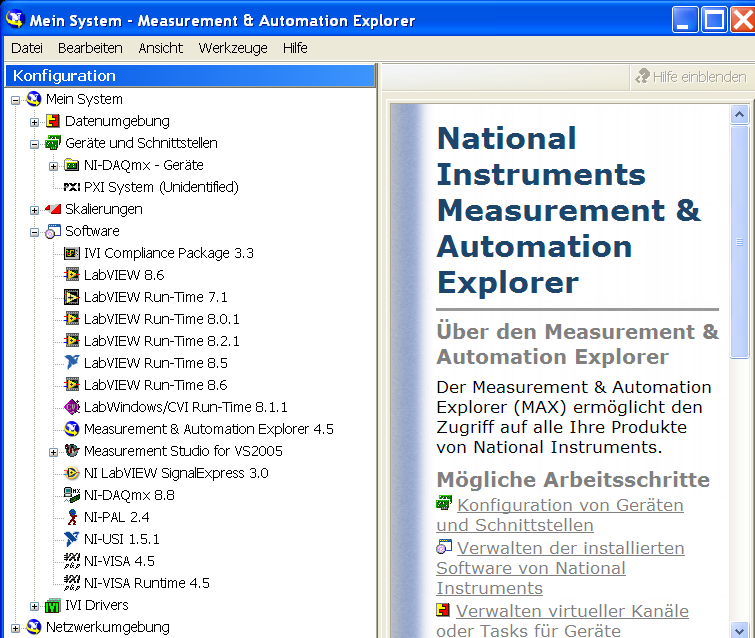
Task: Open the Bearbeiten menu
Action: click(x=90, y=48)
